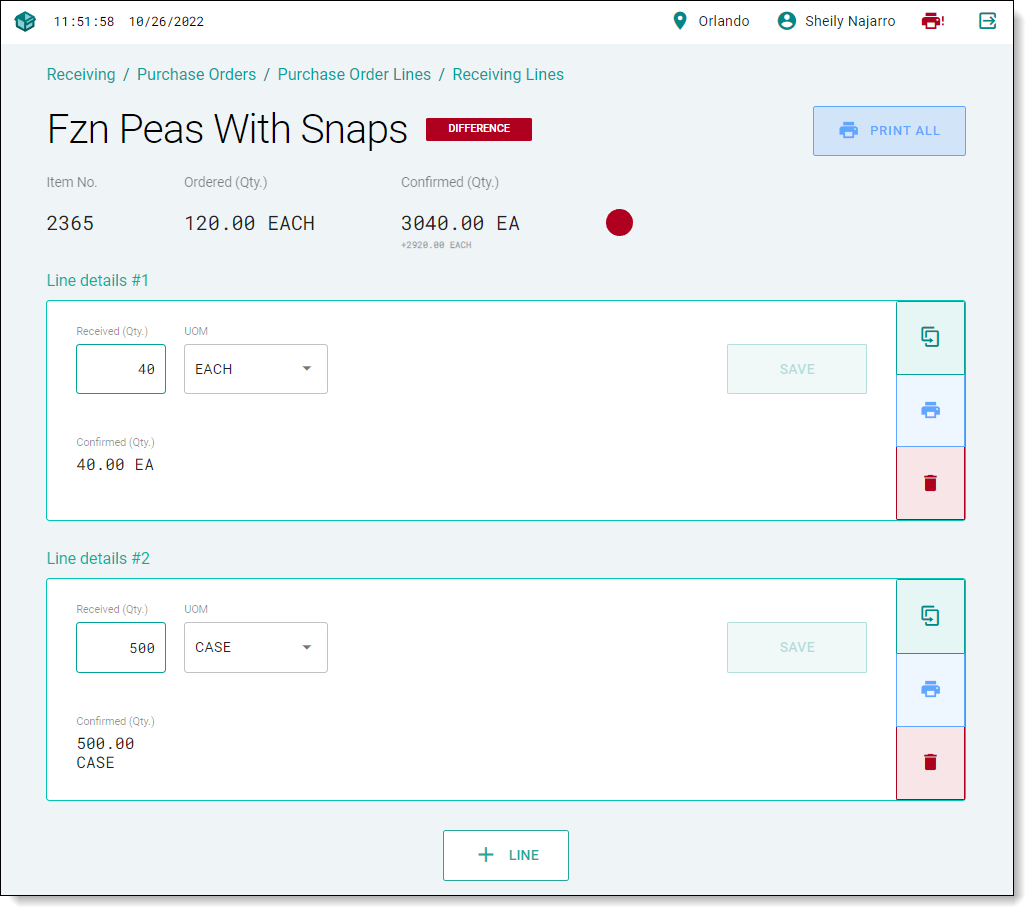Open the EACH unit of measure dropdown
1034x916 pixels.
[256, 369]
